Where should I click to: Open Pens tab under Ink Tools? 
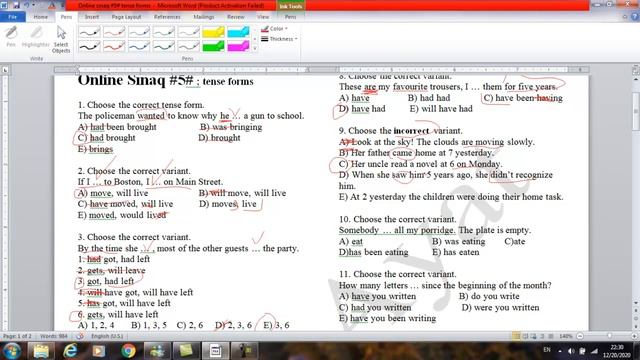pos(290,17)
